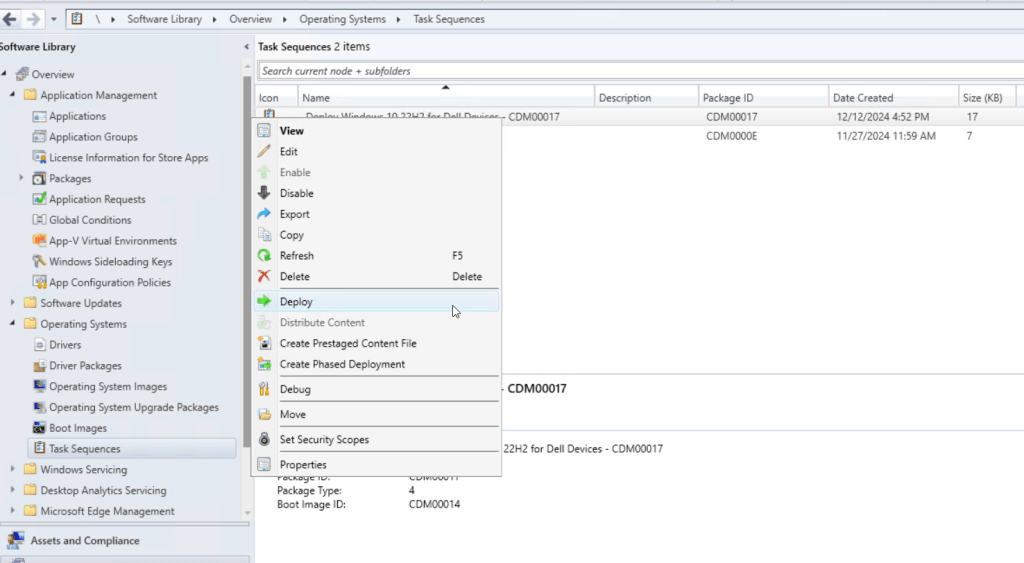Image resolution: width=1024 pixels, height=563 pixels.
Task: Expand the Packages node
Action: [22, 178]
